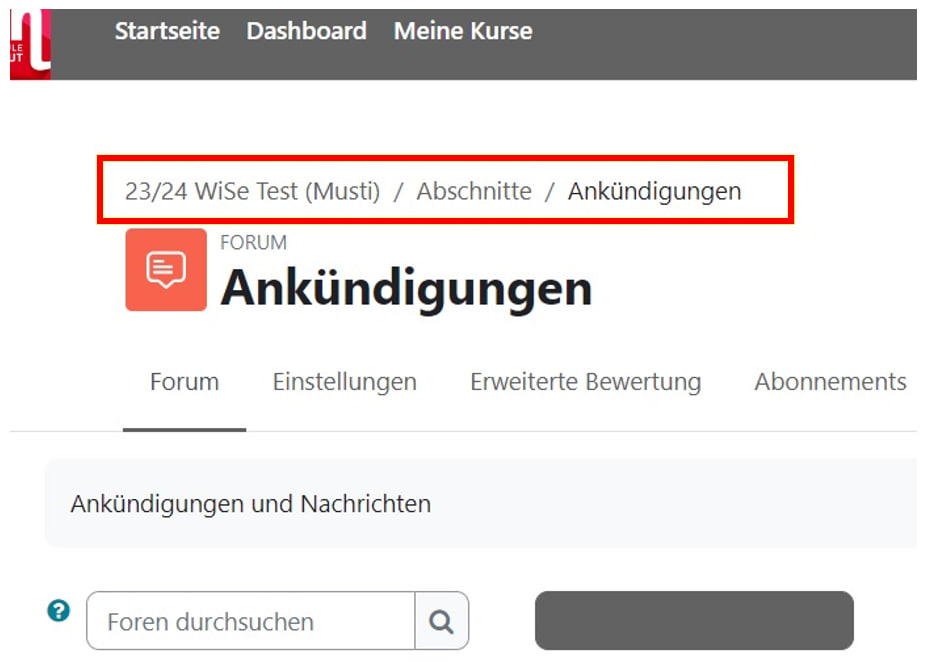Open the question mark help icon

point(59,611)
